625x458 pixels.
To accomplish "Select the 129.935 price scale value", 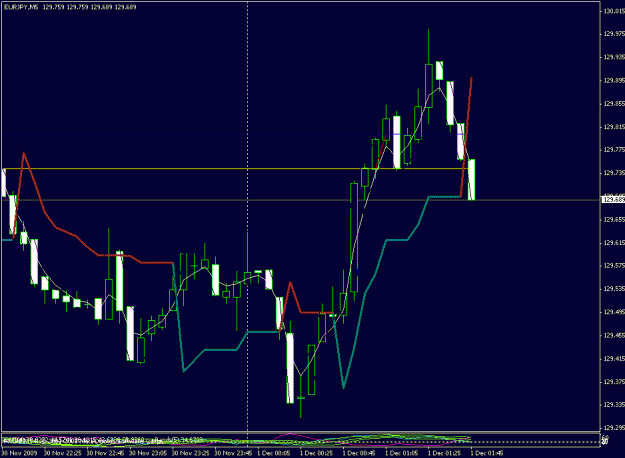I will [614, 57].
